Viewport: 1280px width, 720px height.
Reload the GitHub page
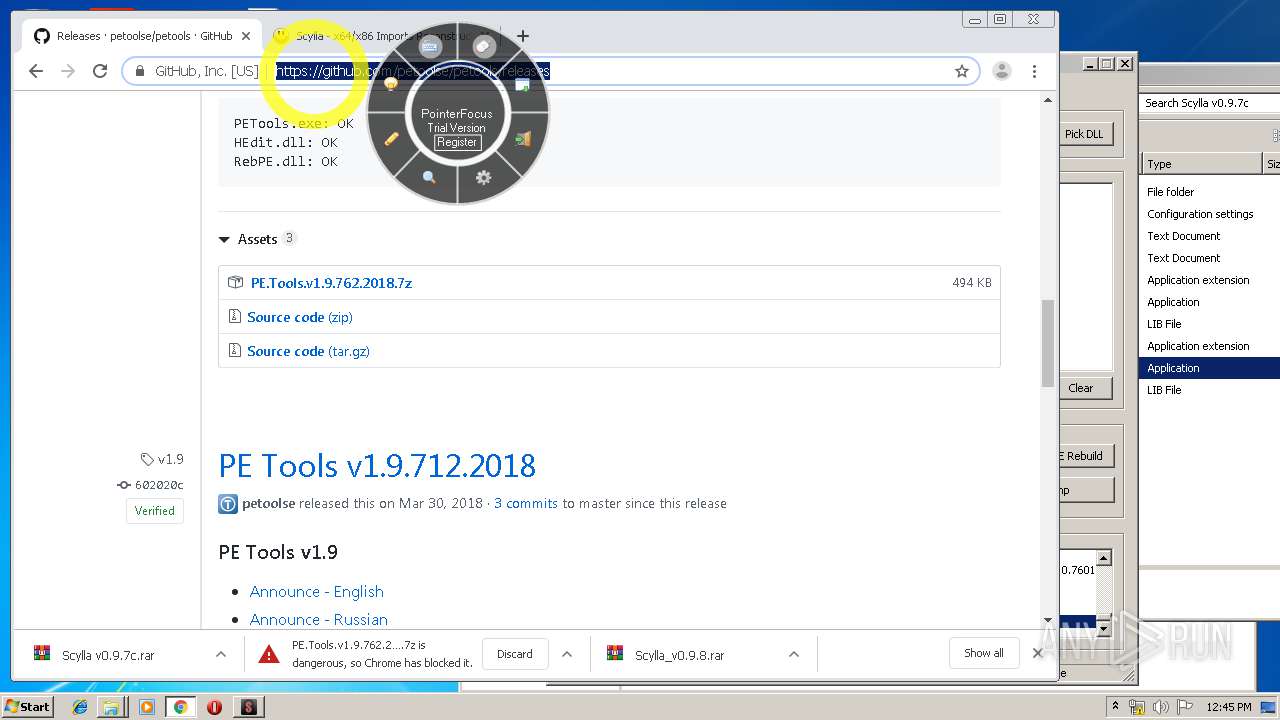(x=100, y=71)
